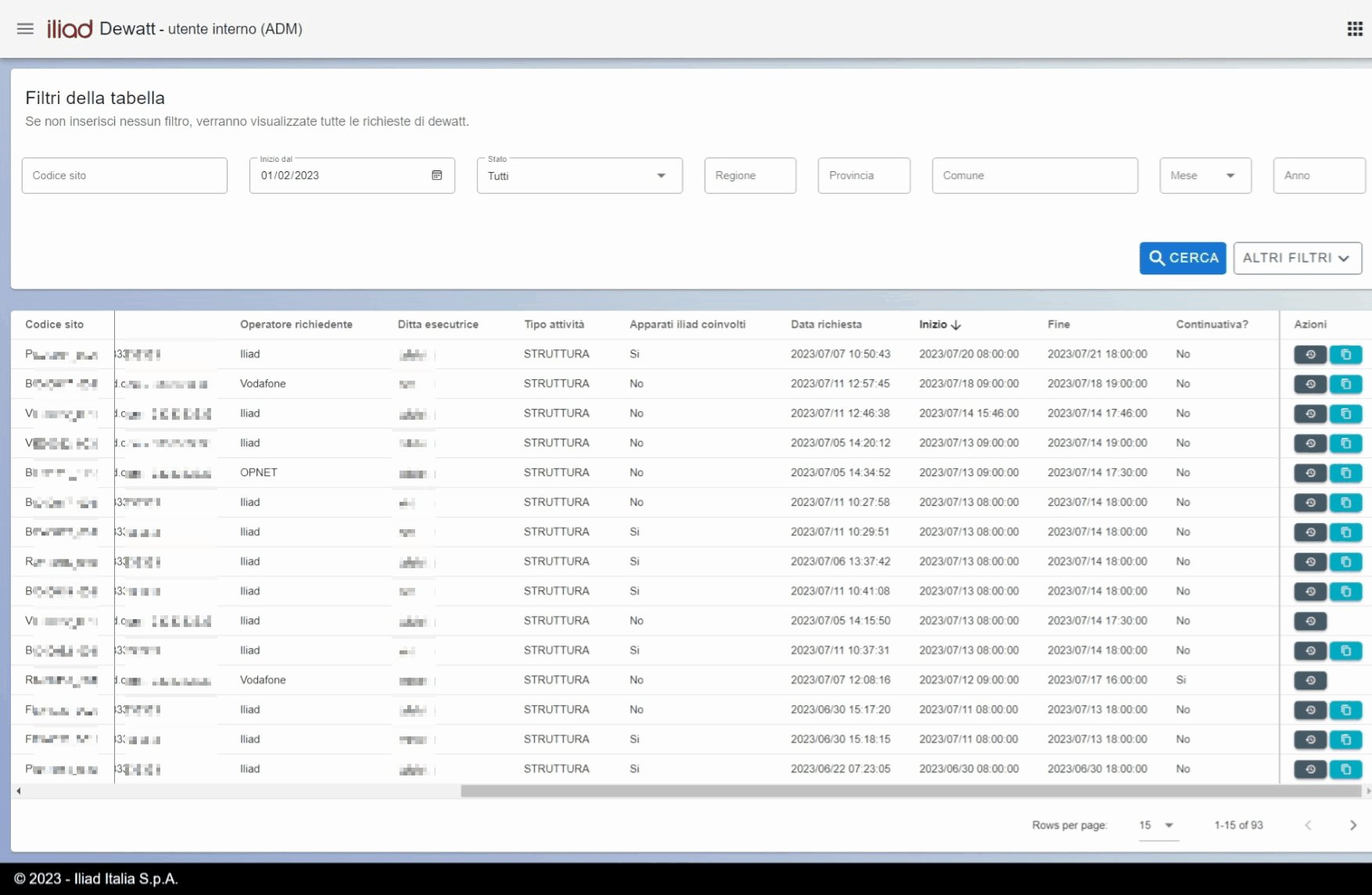Viewport: 1372px width, 895px height.
Task: View history for request dated 2023/07/07 10:50:43
Action: point(1310,354)
